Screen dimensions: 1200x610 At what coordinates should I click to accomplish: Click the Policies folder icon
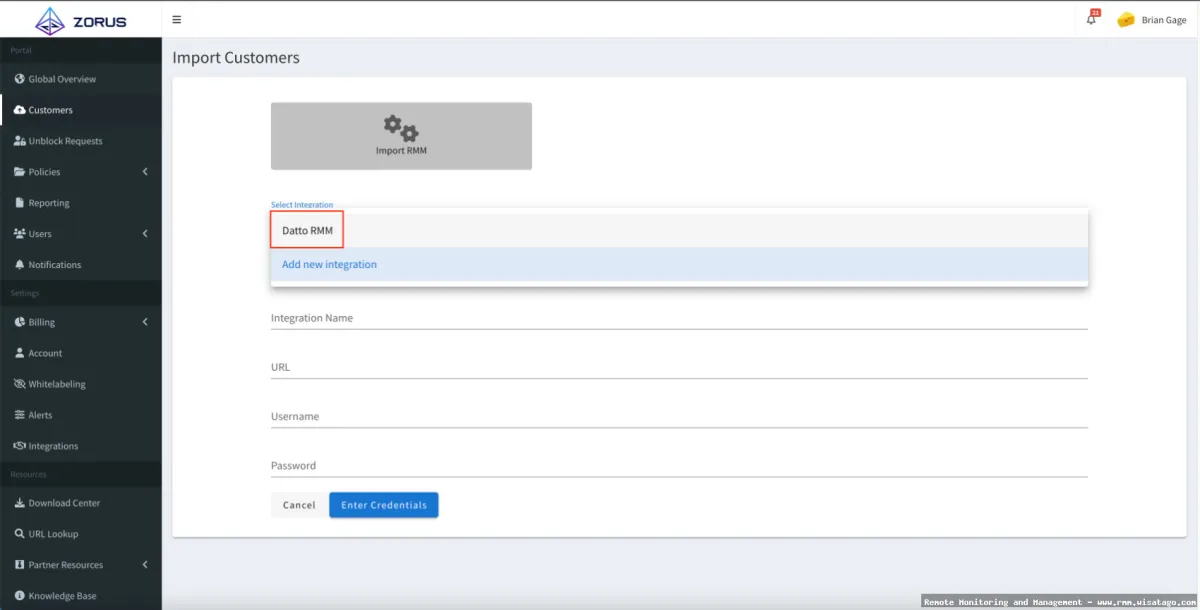[19, 172]
